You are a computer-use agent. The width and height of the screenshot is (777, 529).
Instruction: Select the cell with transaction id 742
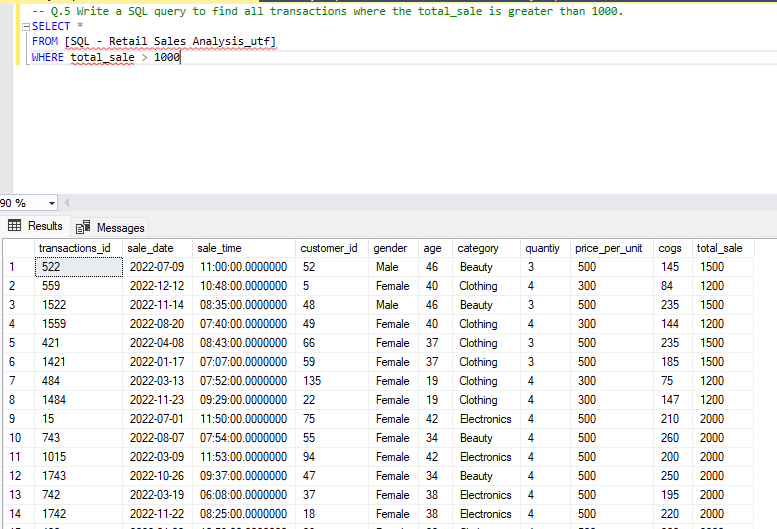tap(78, 495)
